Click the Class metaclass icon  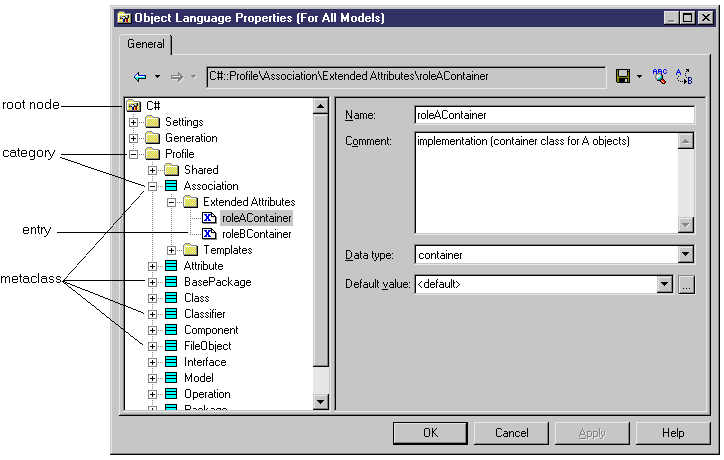171,298
